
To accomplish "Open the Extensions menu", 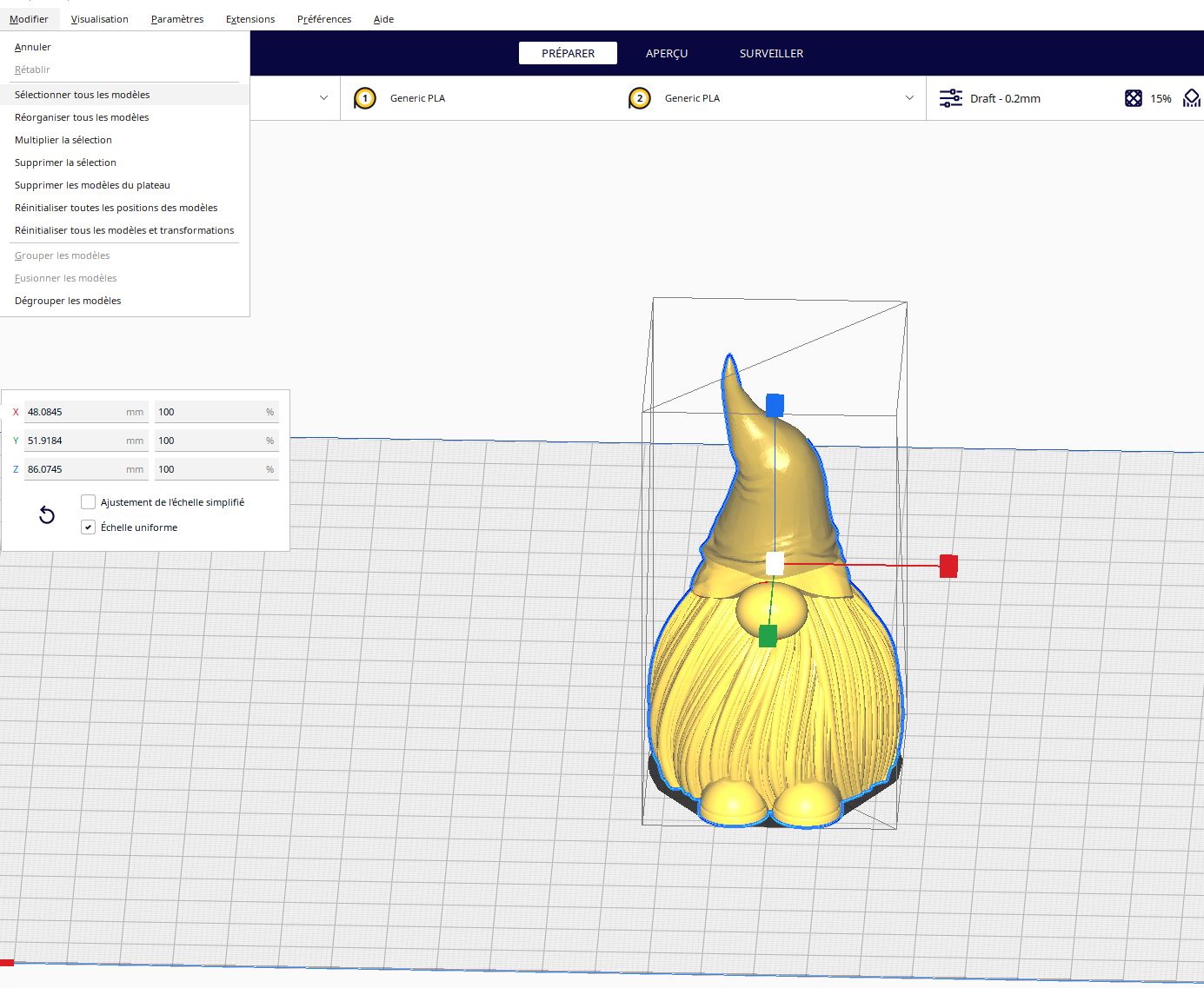I will 250,19.
